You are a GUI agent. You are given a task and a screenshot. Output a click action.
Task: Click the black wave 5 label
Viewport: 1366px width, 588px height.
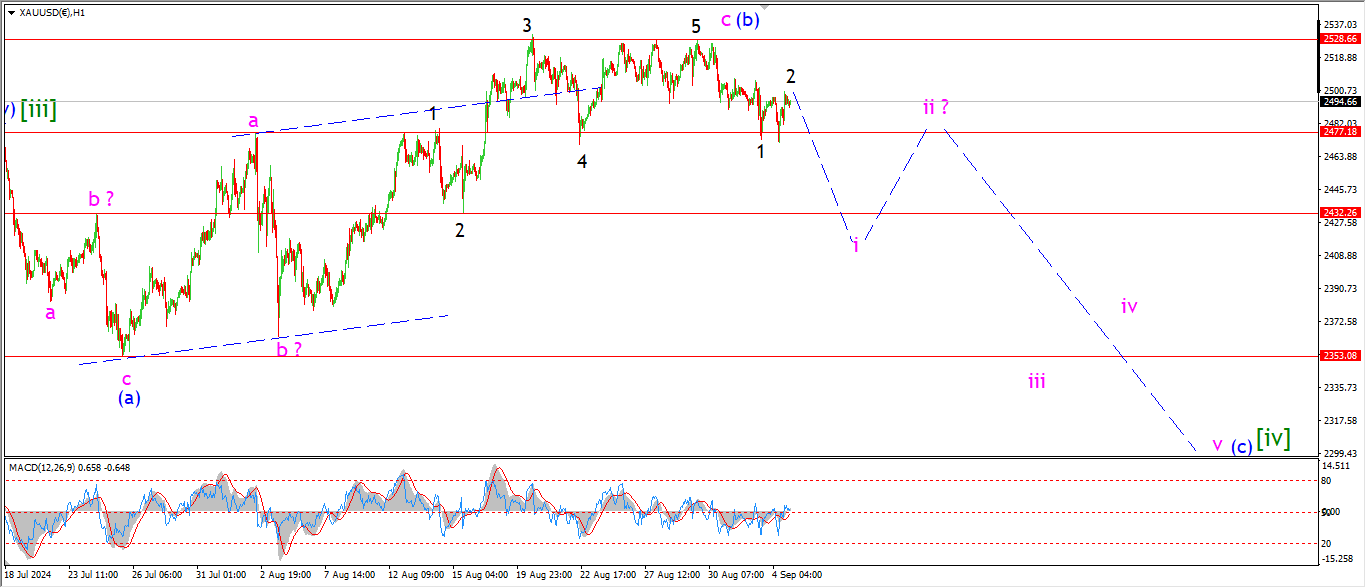click(696, 27)
